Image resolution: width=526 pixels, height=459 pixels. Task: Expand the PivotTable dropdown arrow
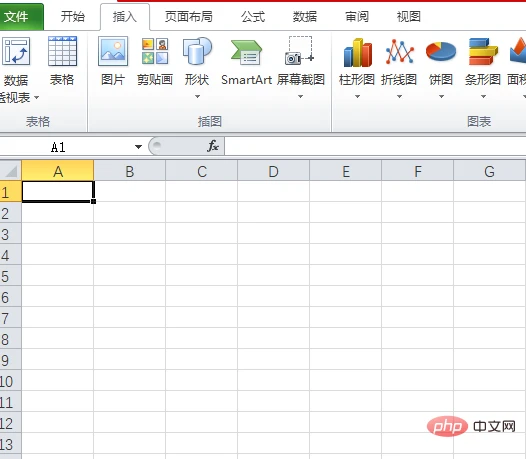pos(37,98)
